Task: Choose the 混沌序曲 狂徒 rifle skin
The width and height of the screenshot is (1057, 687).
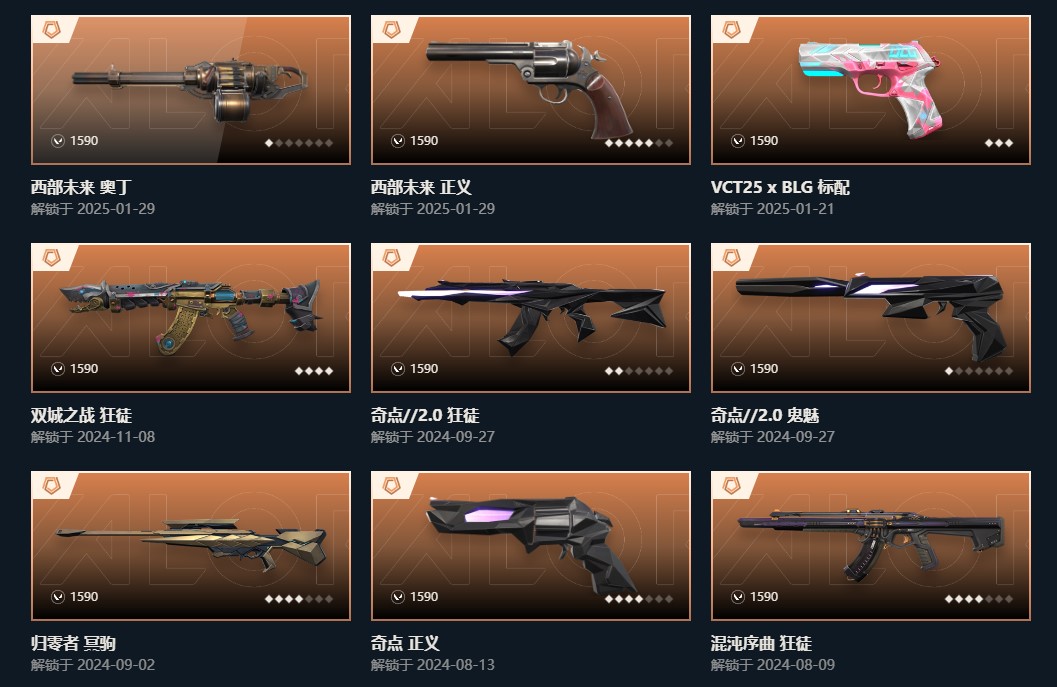Action: pyautogui.click(x=870, y=545)
